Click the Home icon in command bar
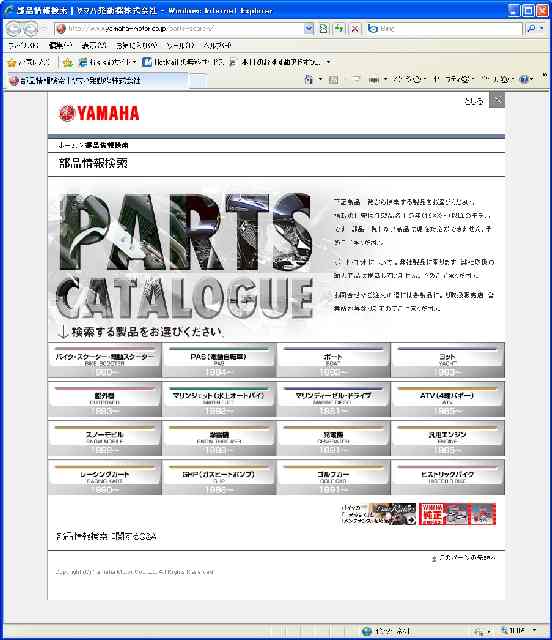This screenshot has height=640, width=552. 309,79
